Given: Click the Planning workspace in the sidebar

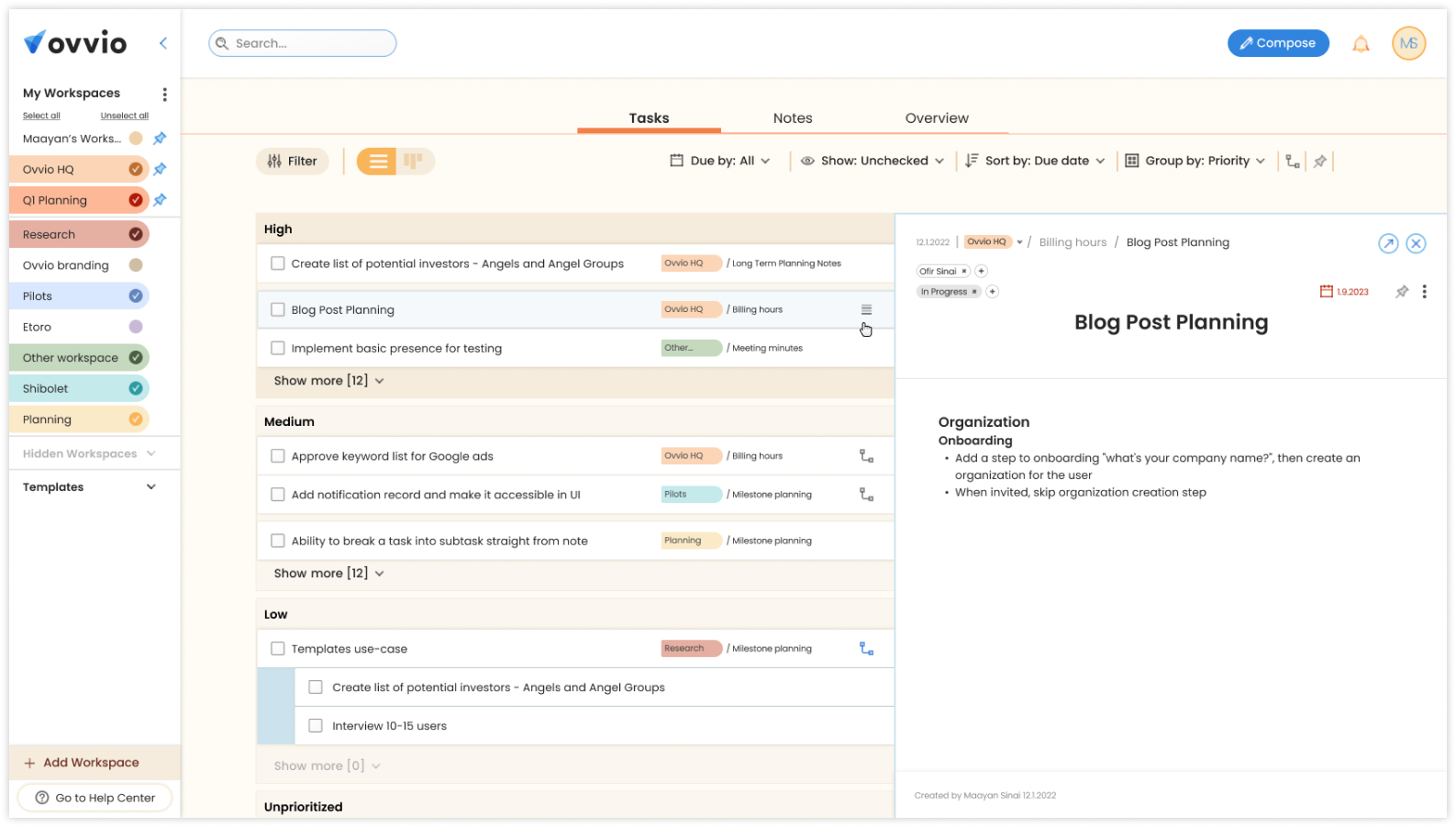Looking at the screenshot, I should click(79, 419).
